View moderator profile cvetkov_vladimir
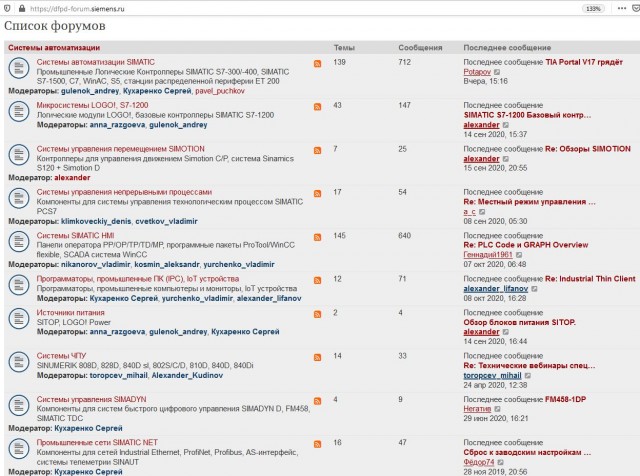 [166, 221]
